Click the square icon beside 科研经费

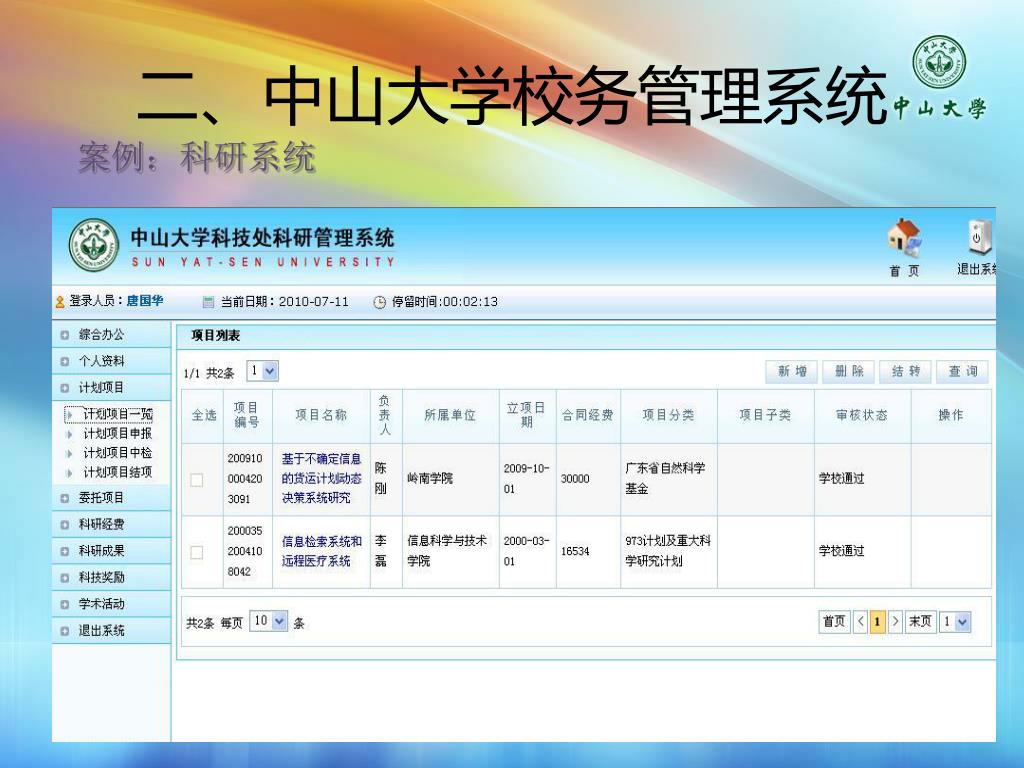(x=65, y=524)
